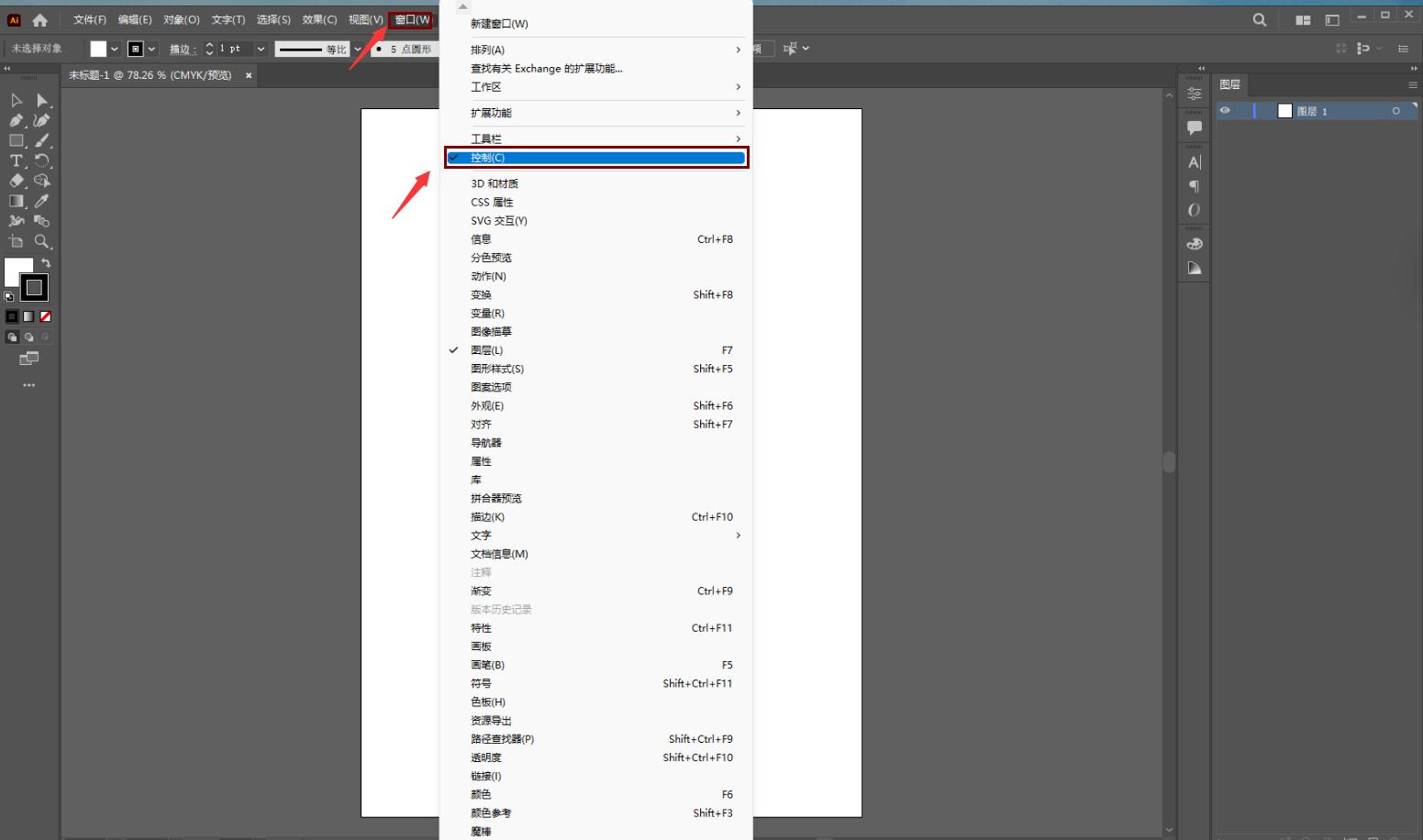1423x840 pixels.
Task: Expand the fill color dropdown in control bar
Action: tap(115, 49)
